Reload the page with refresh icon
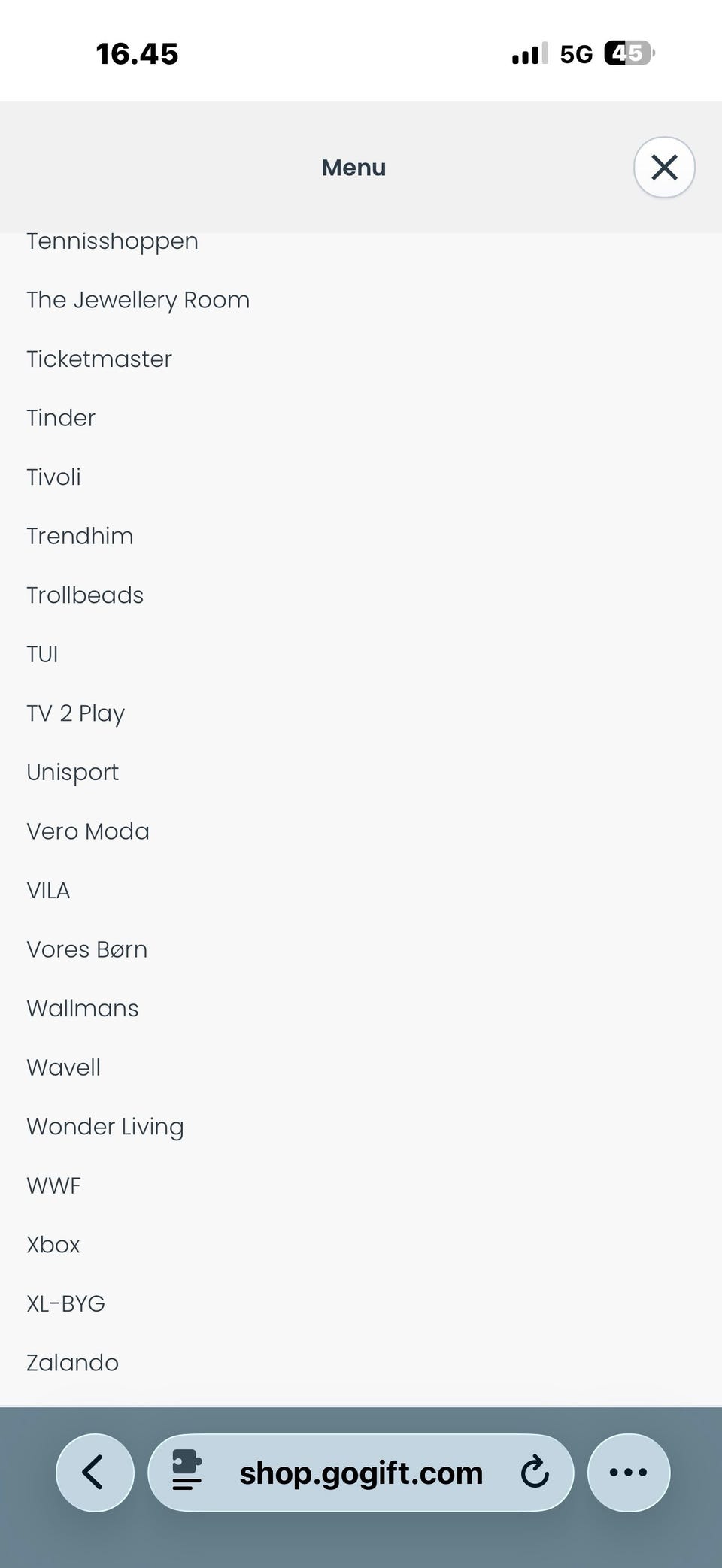Viewport: 722px width, 1568px height. (x=535, y=1472)
